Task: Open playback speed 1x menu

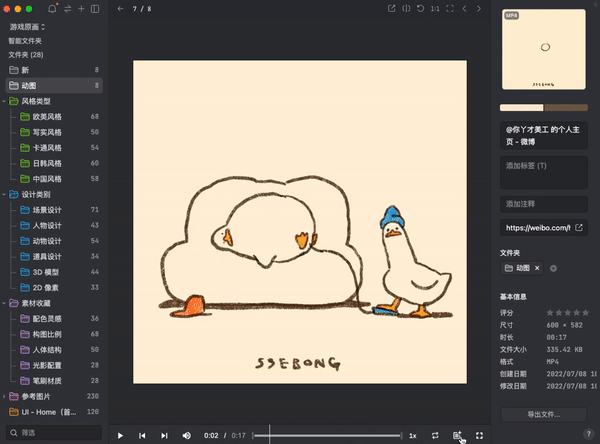Action: (x=412, y=436)
